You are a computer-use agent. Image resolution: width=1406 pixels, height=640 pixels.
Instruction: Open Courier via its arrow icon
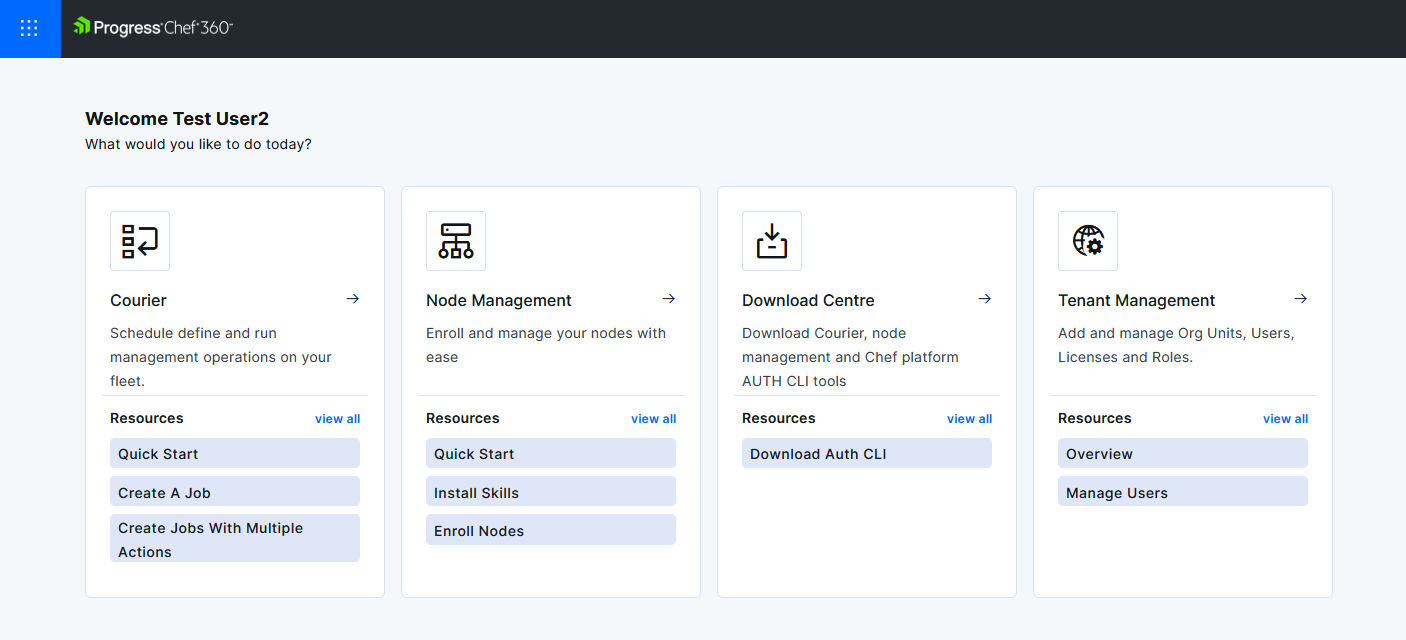[352, 298]
